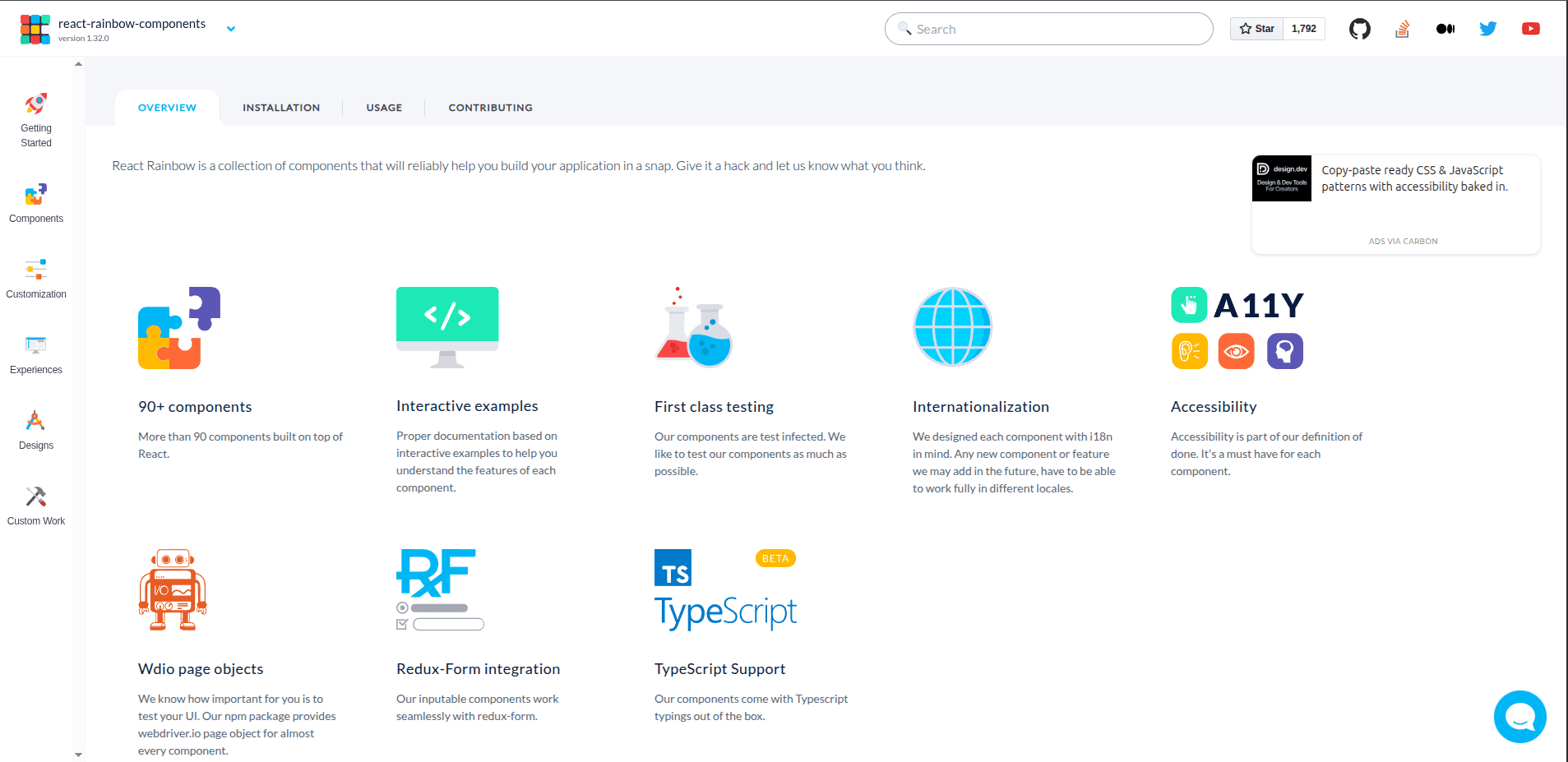
Task: Open the Medium icon link
Action: pyautogui.click(x=1445, y=29)
